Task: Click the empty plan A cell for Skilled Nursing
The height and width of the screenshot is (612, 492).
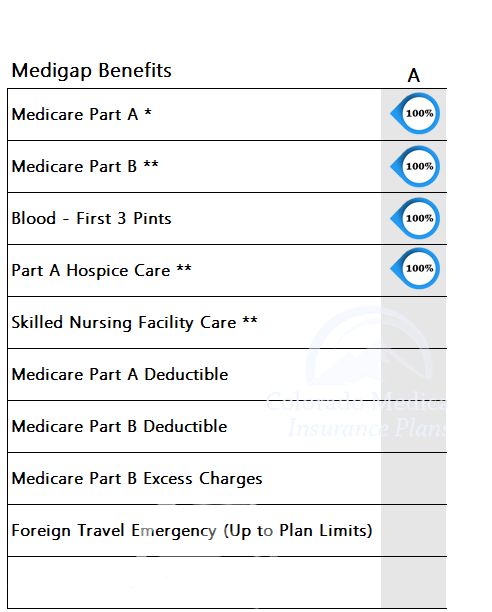Action: tap(414, 323)
